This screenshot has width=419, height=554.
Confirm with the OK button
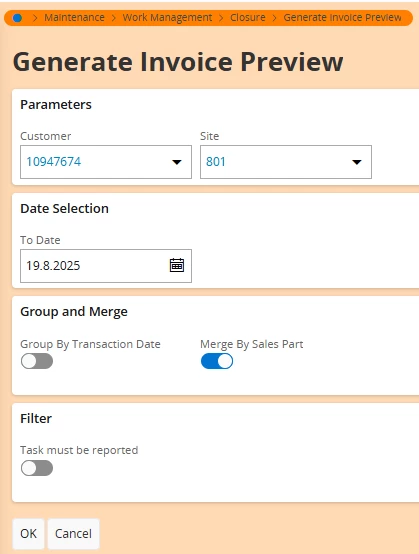pyautogui.click(x=28, y=534)
